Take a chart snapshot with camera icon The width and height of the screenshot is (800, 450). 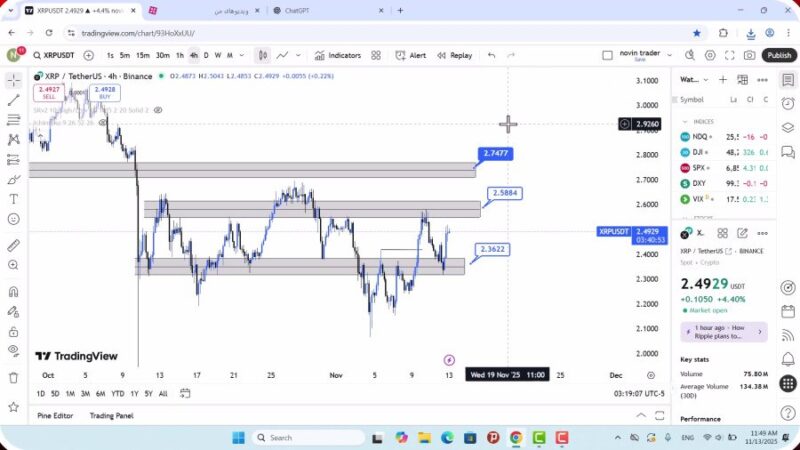pos(749,56)
